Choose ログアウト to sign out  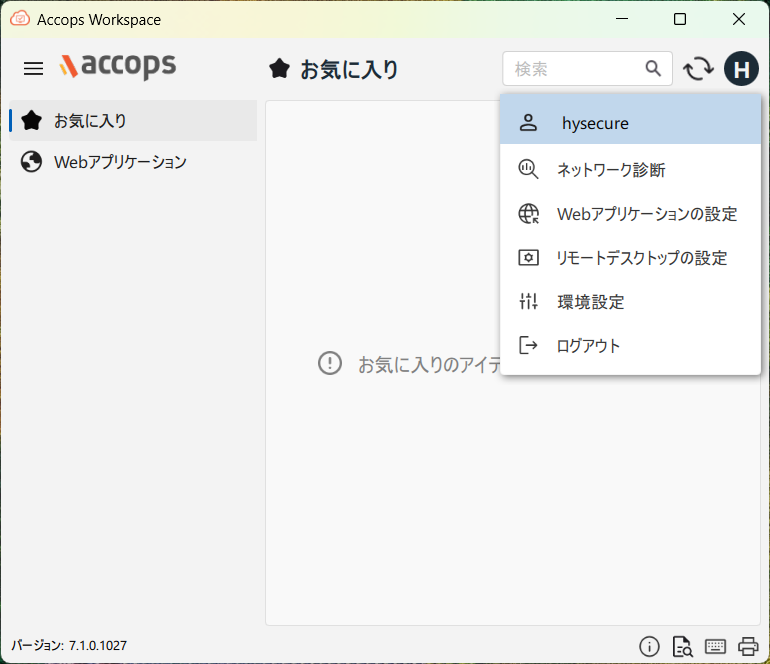(631, 346)
